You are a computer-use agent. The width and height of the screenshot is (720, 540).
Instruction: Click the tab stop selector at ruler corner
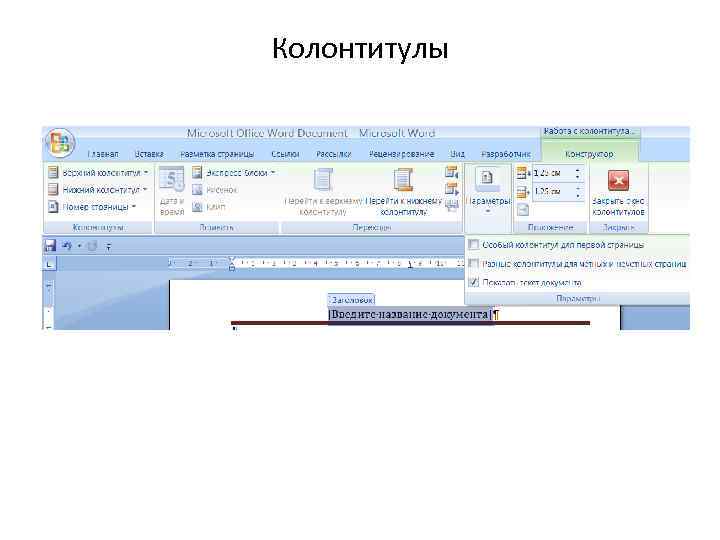pyautogui.click(x=49, y=264)
